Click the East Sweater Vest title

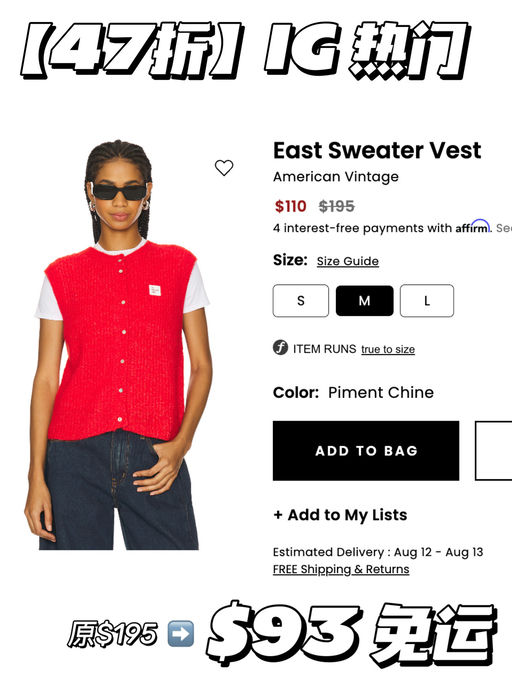point(377,151)
